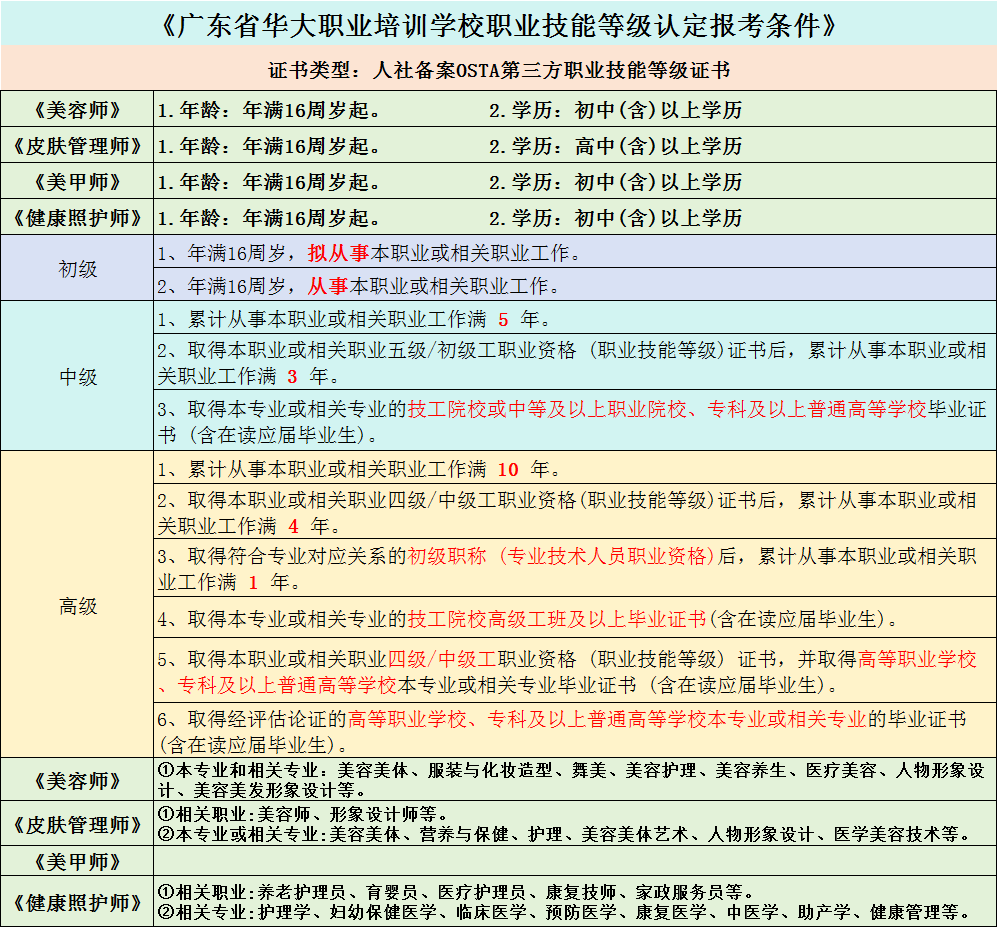Image resolution: width=997 pixels, height=927 pixels.
Task: Click the red number 5 in 中级 conditions
Action: pyautogui.click(x=503, y=320)
